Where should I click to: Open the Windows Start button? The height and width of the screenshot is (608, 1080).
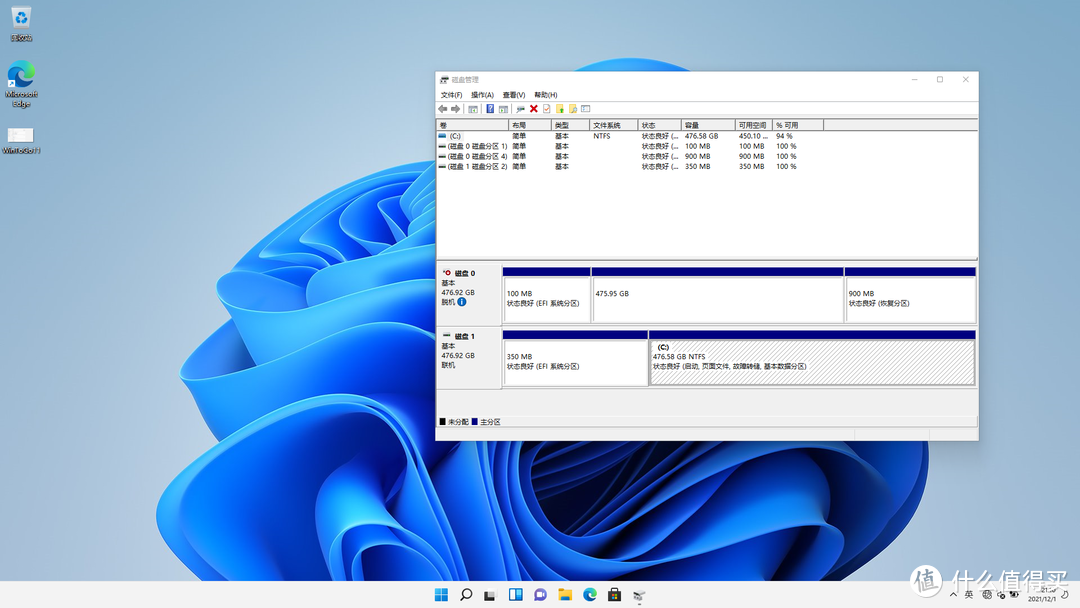click(442, 595)
